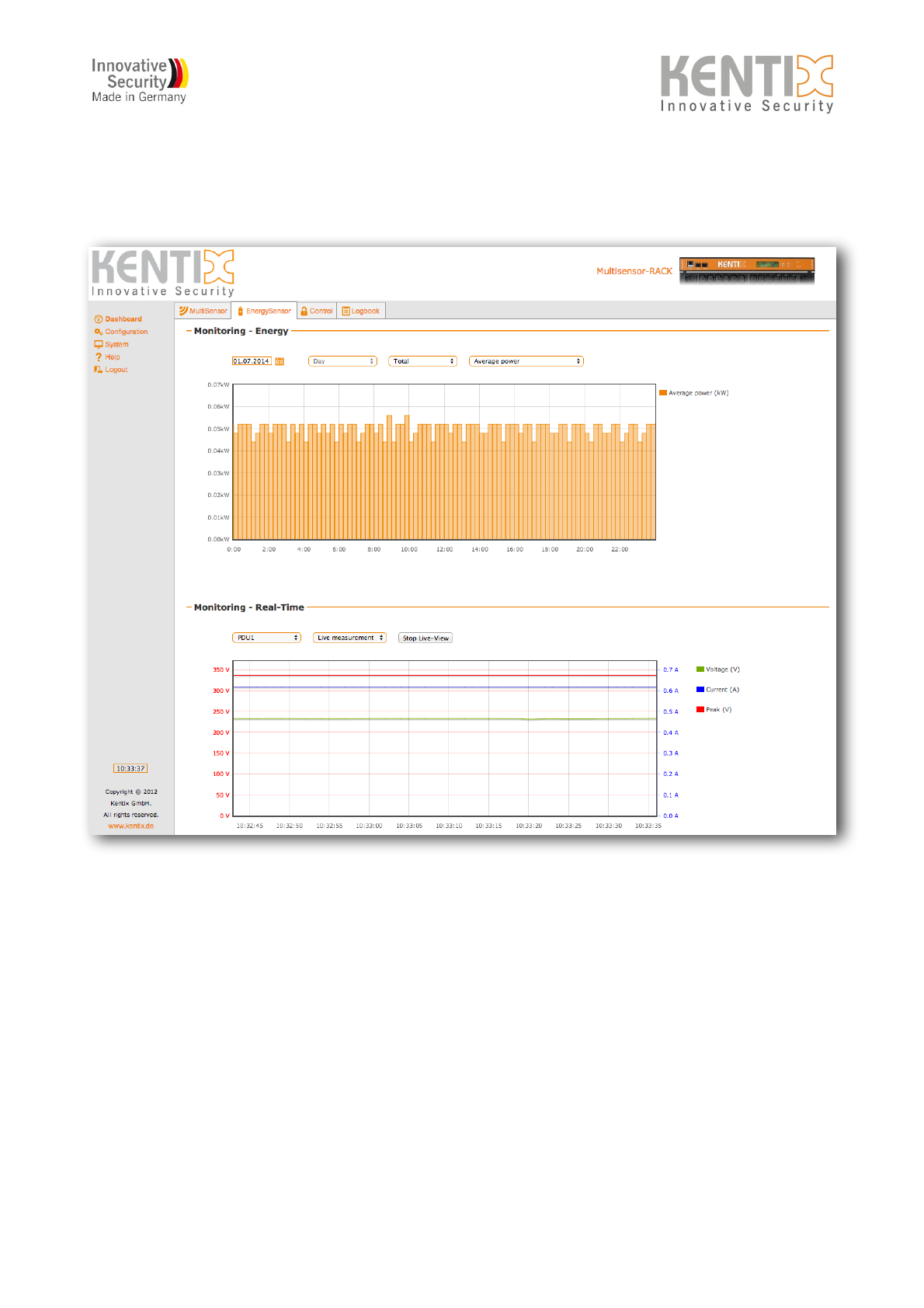
Task: Open the Day period dropdown
Action: (342, 361)
